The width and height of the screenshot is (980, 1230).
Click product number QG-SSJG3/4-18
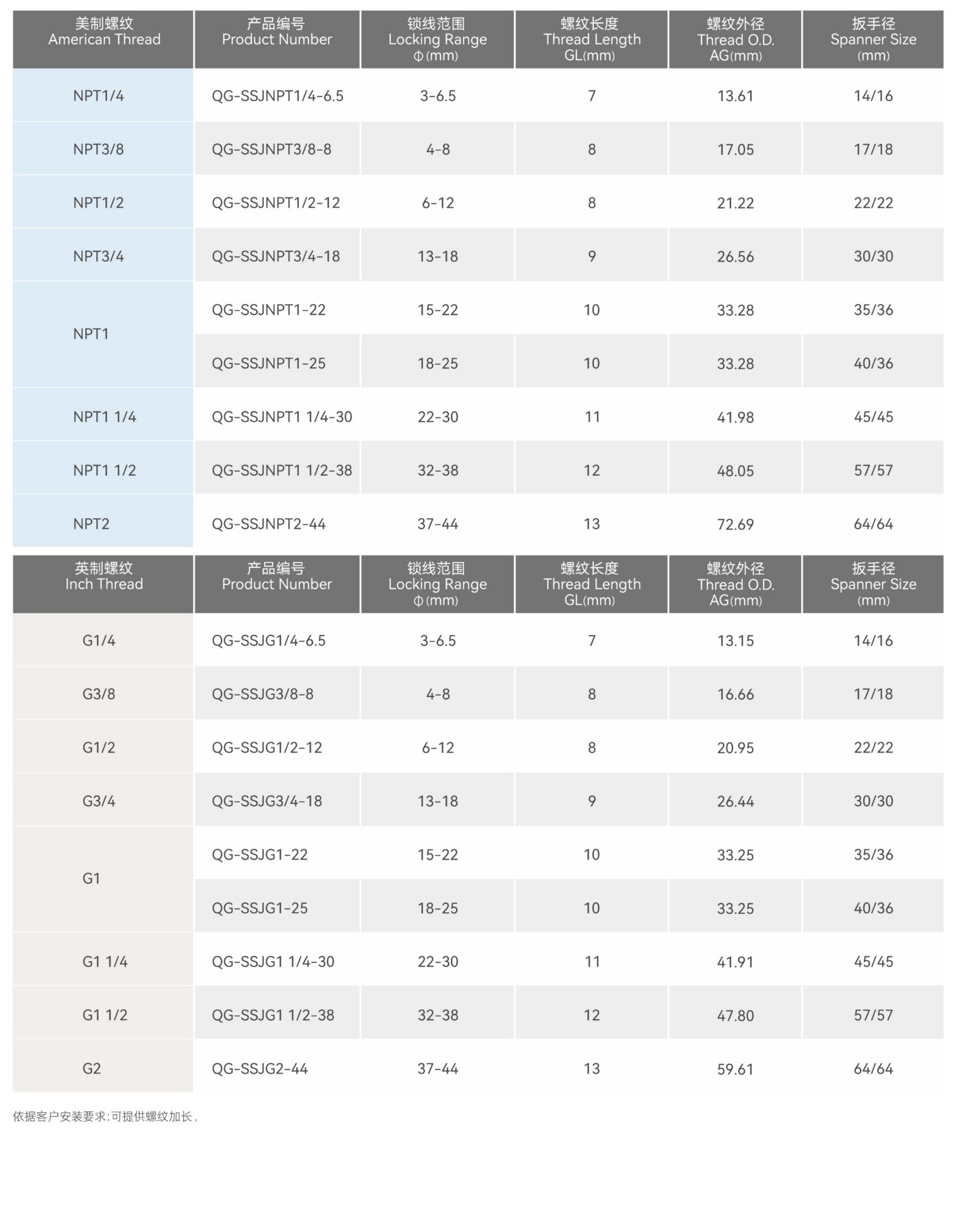click(x=267, y=801)
